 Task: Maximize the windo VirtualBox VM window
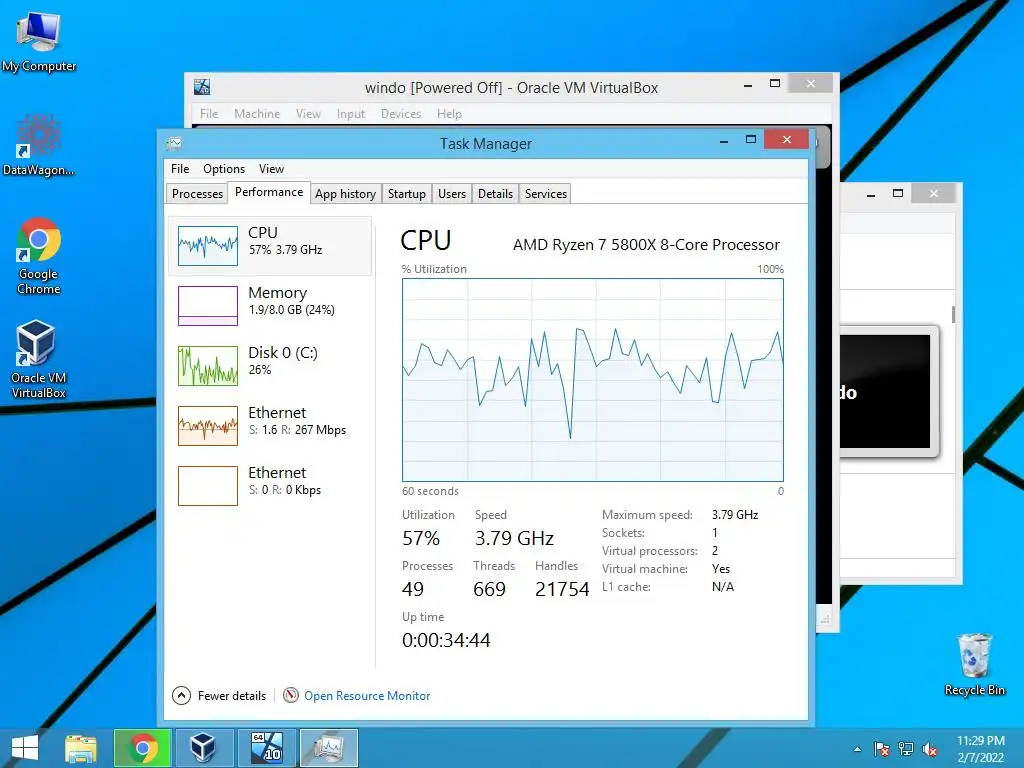[775, 84]
